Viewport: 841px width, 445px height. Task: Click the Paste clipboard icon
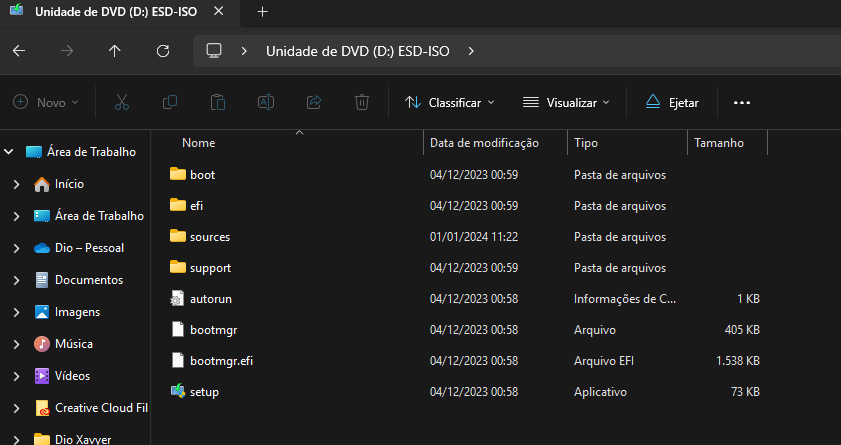(x=218, y=102)
